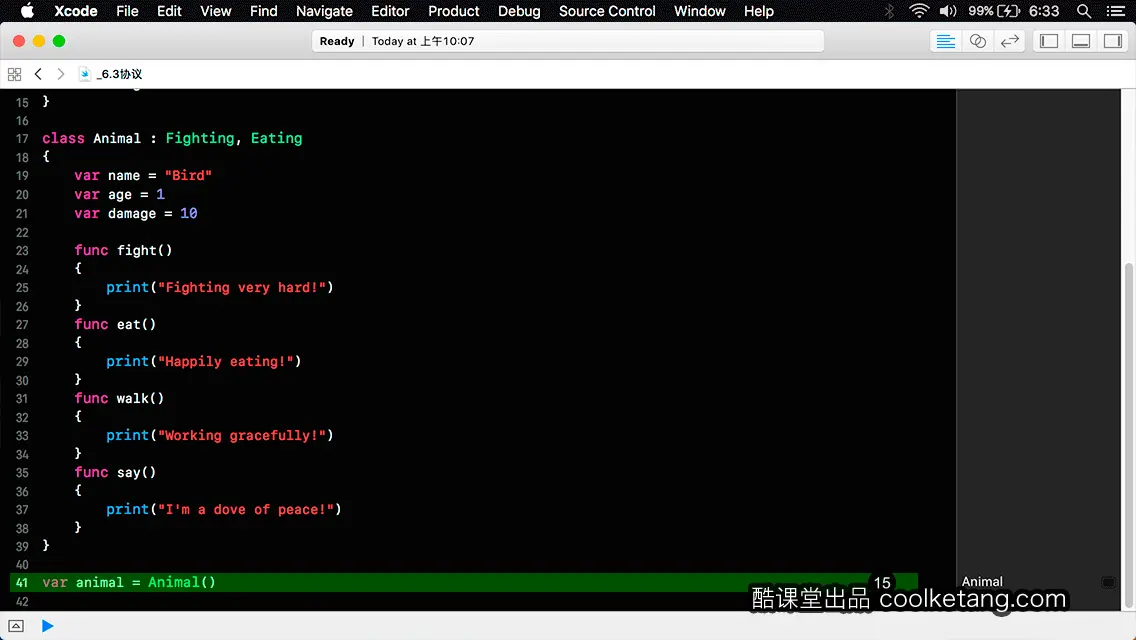The image size is (1136, 640).
Task: Click the "I'm a dove of peace!" string
Action: tap(246, 509)
